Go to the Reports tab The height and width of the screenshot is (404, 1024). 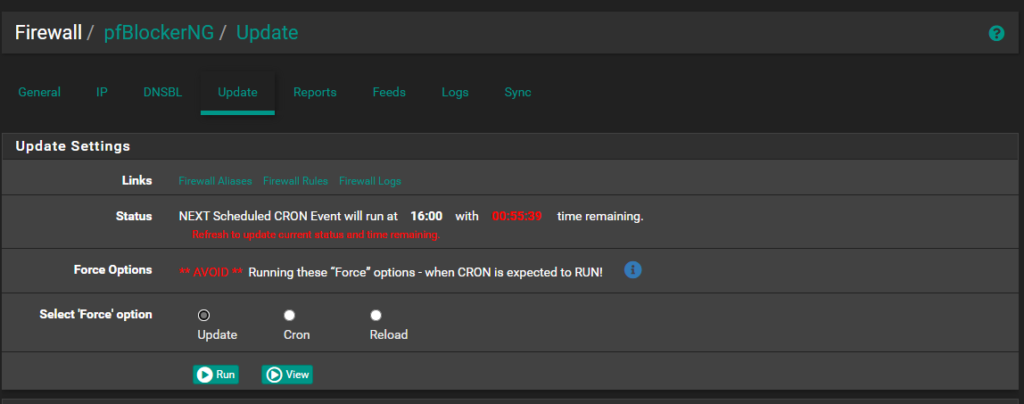coord(315,92)
